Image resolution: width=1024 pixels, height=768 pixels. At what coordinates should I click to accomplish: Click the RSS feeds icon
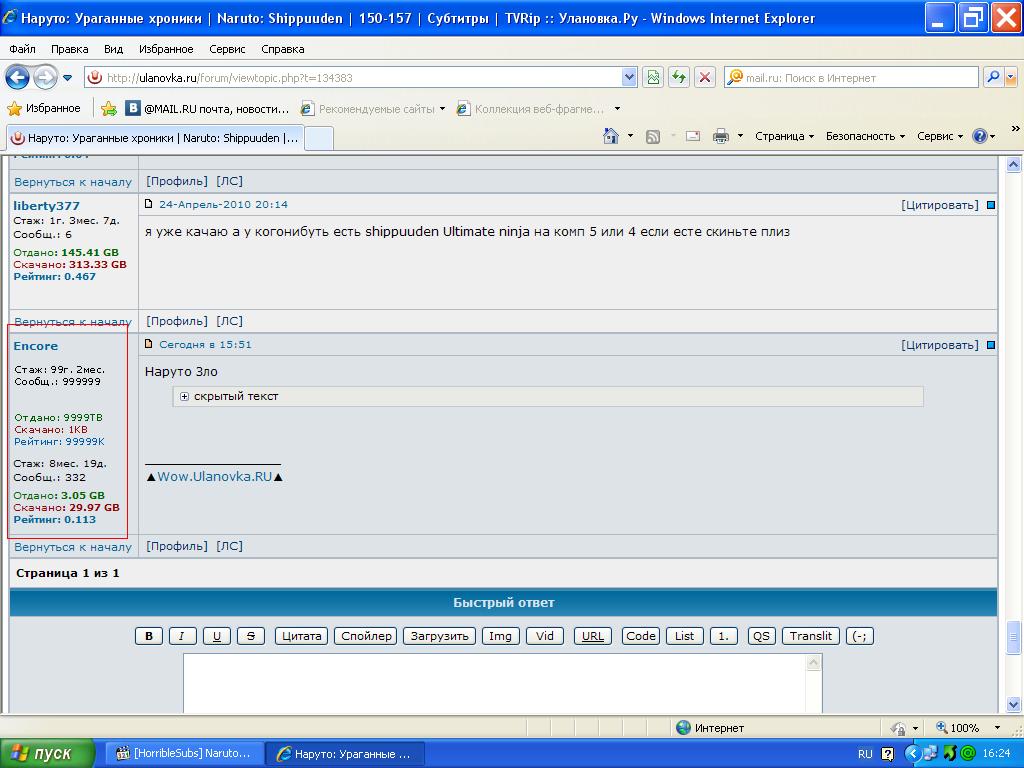pos(653,136)
